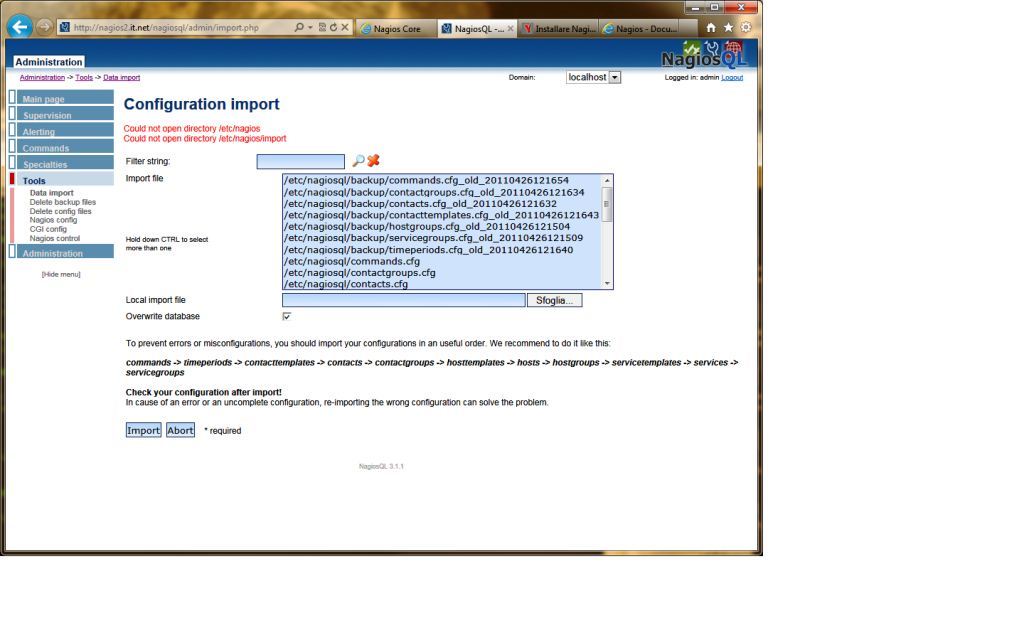This screenshot has height=640, width=1024.
Task: Go back with the browser back arrow
Action: (x=20, y=27)
